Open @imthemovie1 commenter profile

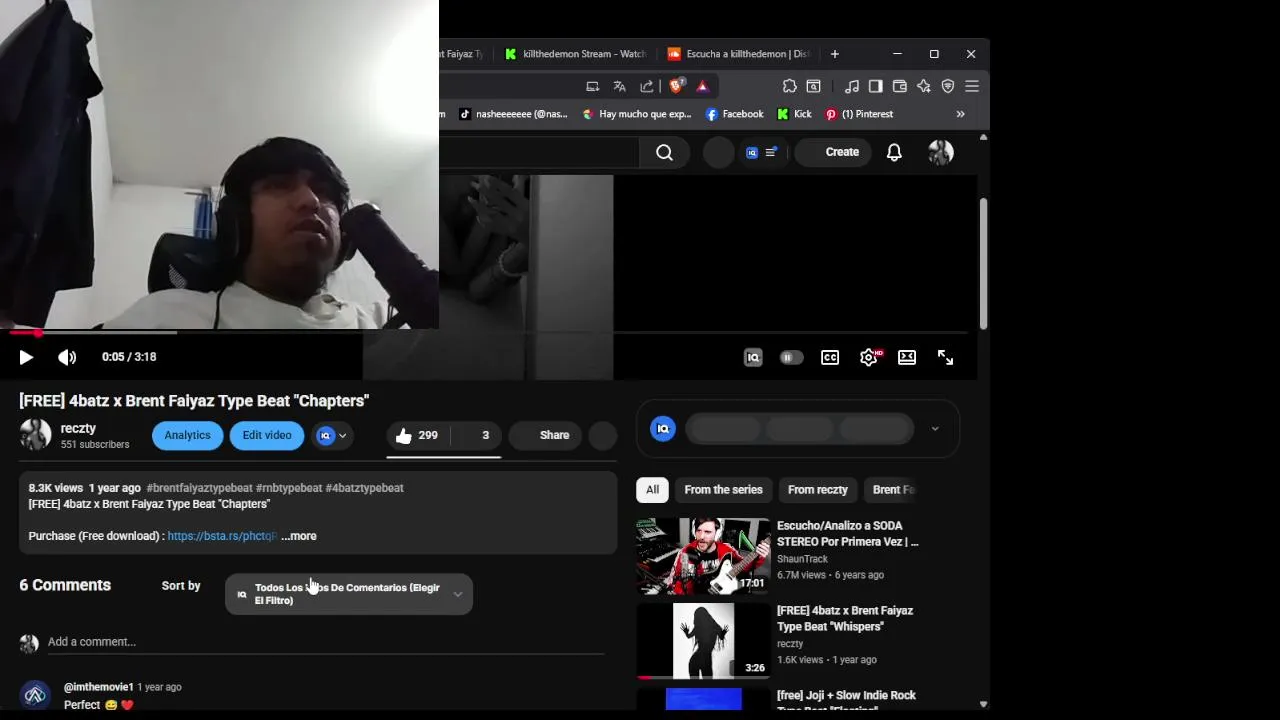pos(98,687)
